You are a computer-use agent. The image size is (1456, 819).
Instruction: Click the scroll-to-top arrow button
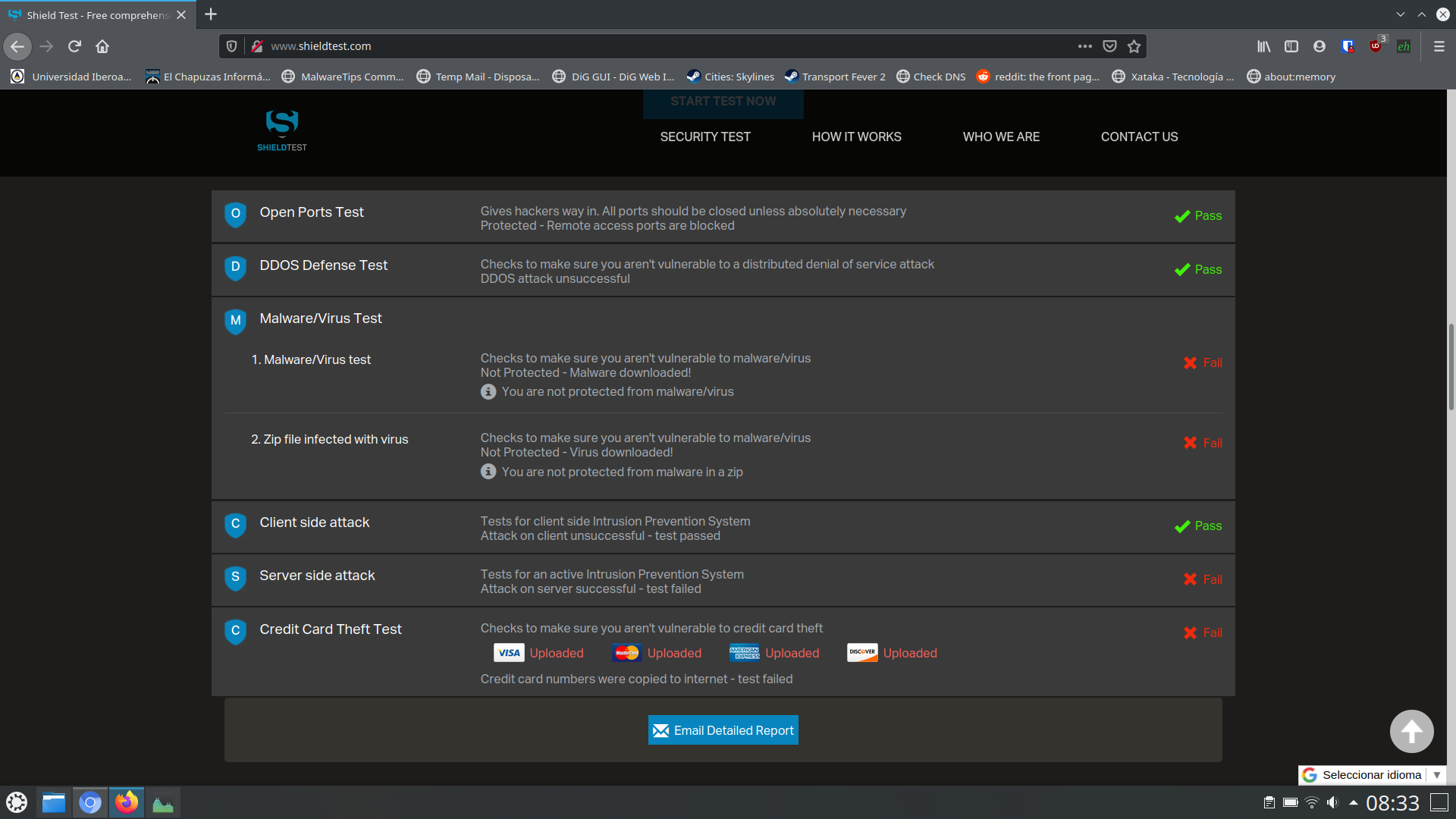pyautogui.click(x=1411, y=731)
